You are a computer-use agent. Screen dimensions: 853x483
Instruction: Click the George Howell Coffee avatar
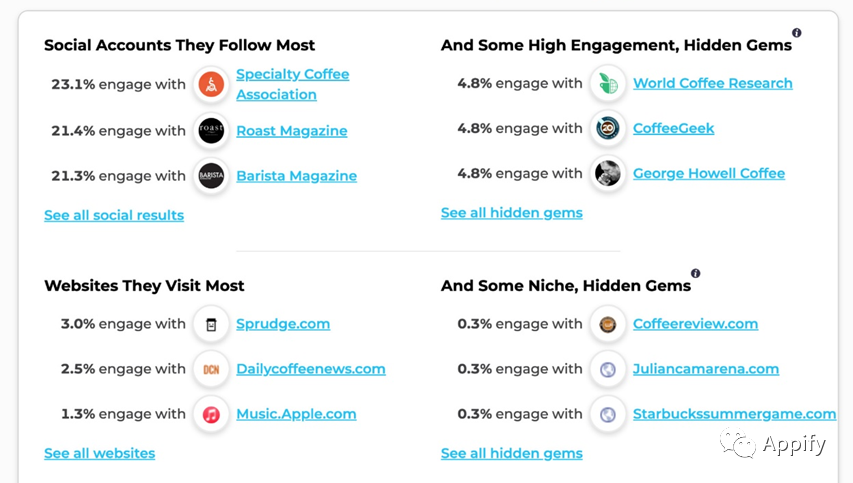[608, 174]
